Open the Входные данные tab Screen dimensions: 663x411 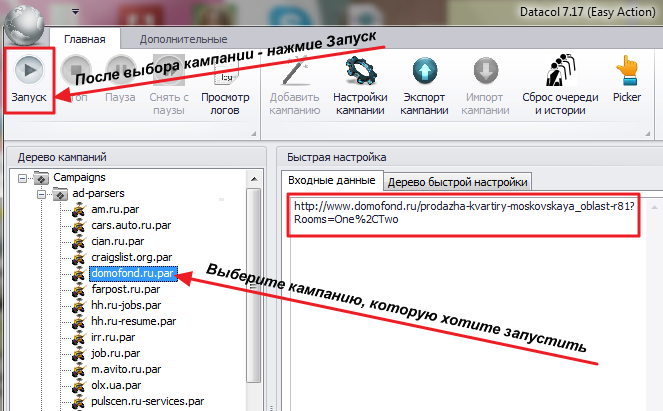pos(332,181)
